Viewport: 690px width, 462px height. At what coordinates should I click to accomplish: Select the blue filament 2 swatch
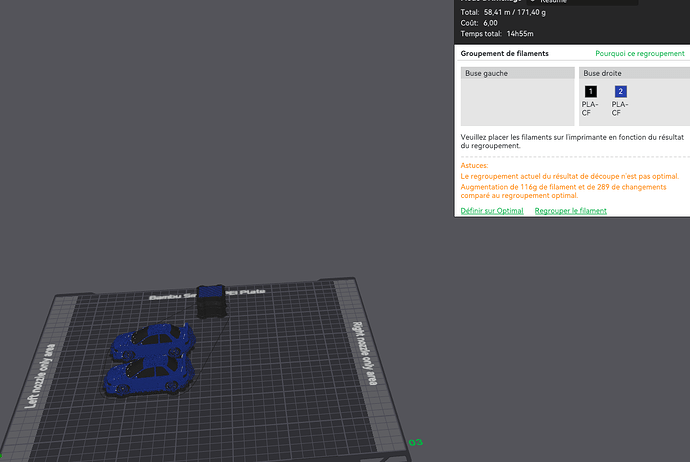tap(620, 92)
